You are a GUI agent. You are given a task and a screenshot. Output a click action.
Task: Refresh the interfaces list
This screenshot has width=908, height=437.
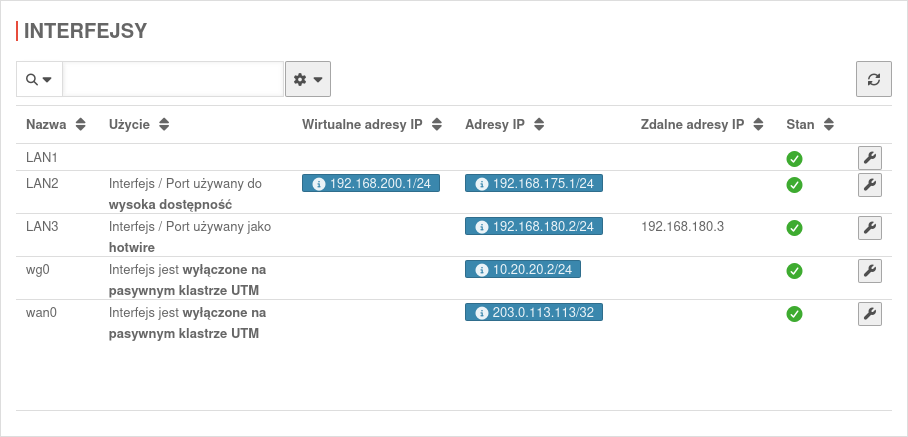coord(874,79)
